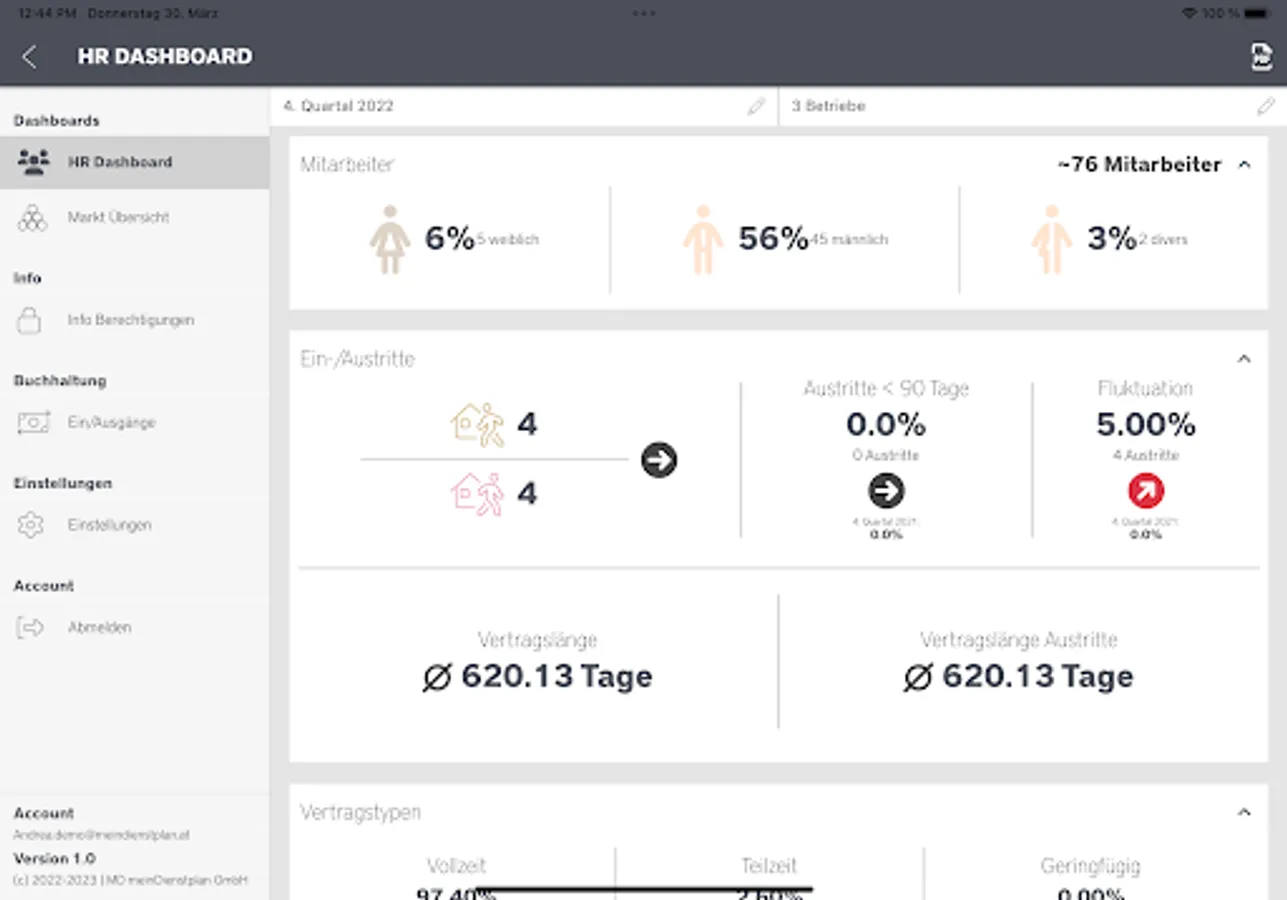Click the gear icon beside Einstellungen
1287x900 pixels.
pos(31,525)
